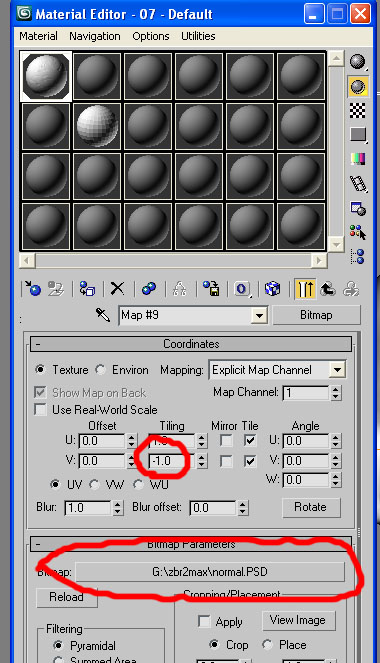This screenshot has height=663, width=380.
Task: Click Reset Map X icon
Action: click(x=118, y=289)
